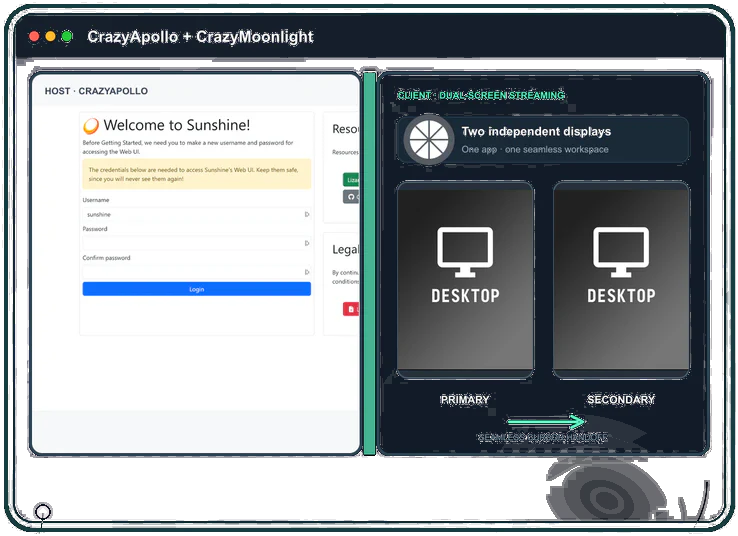Screen dimensions: 738x536
Task: Click the autofill icon in the Confirm password field
Action: click(307, 272)
